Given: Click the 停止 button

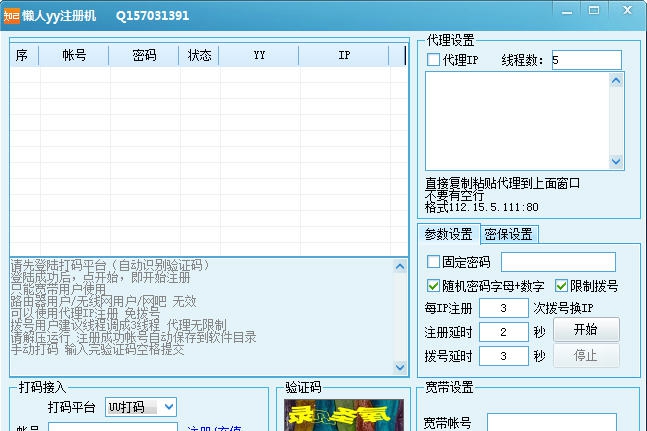Looking at the screenshot, I should coord(586,355).
